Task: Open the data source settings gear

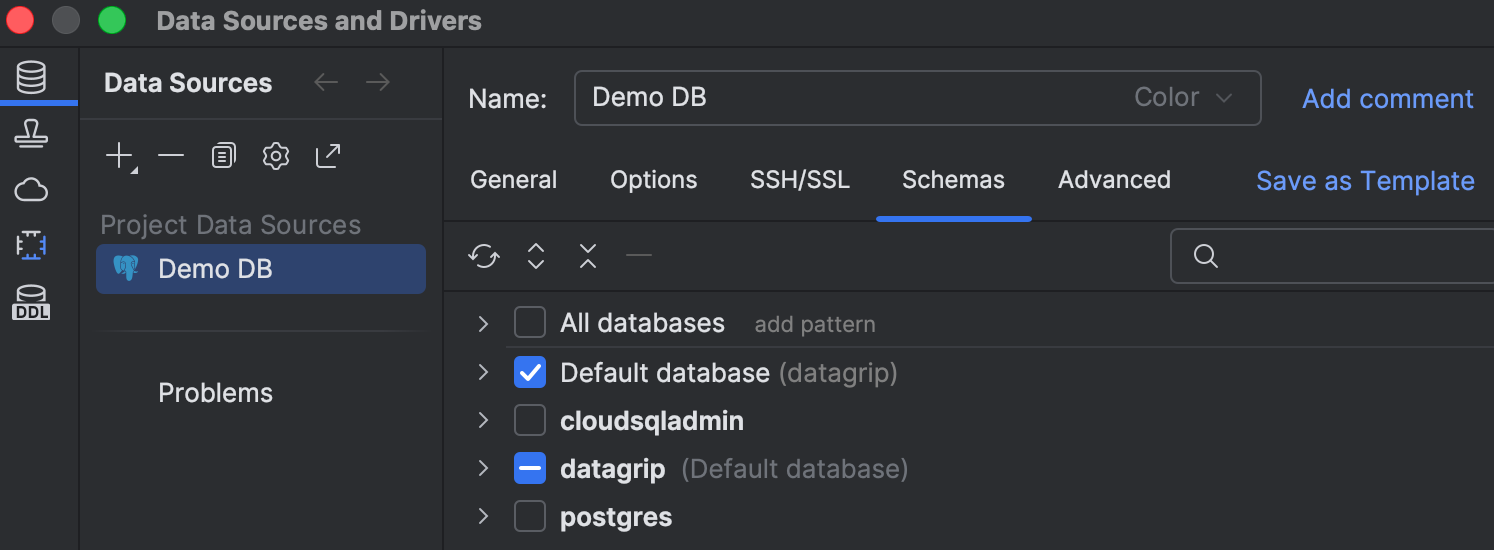Action: [275, 156]
